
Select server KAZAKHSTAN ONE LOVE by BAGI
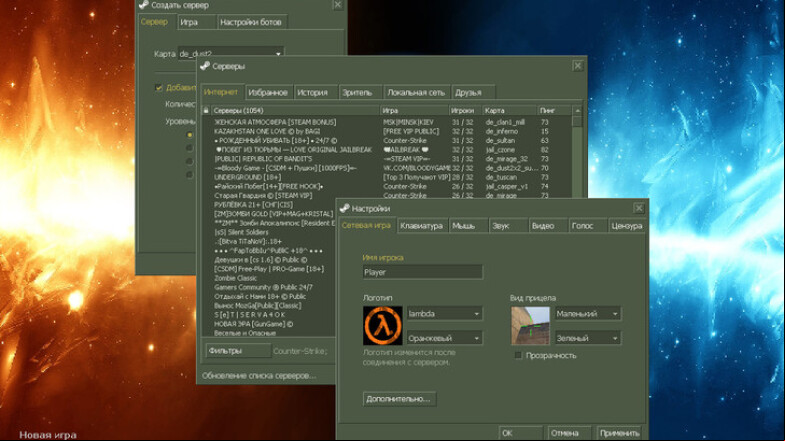pos(267,131)
